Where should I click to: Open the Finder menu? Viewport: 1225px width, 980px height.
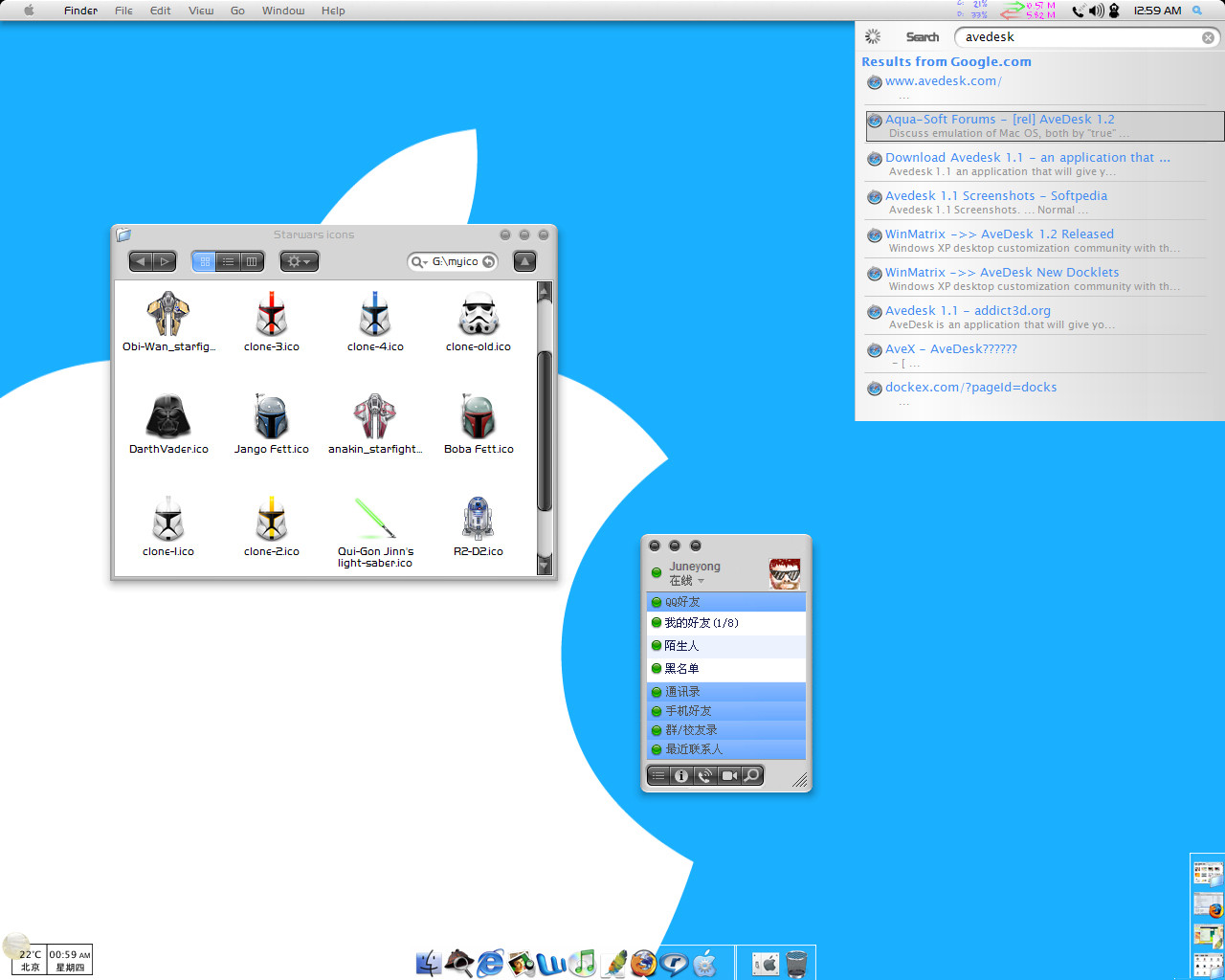coord(81,11)
